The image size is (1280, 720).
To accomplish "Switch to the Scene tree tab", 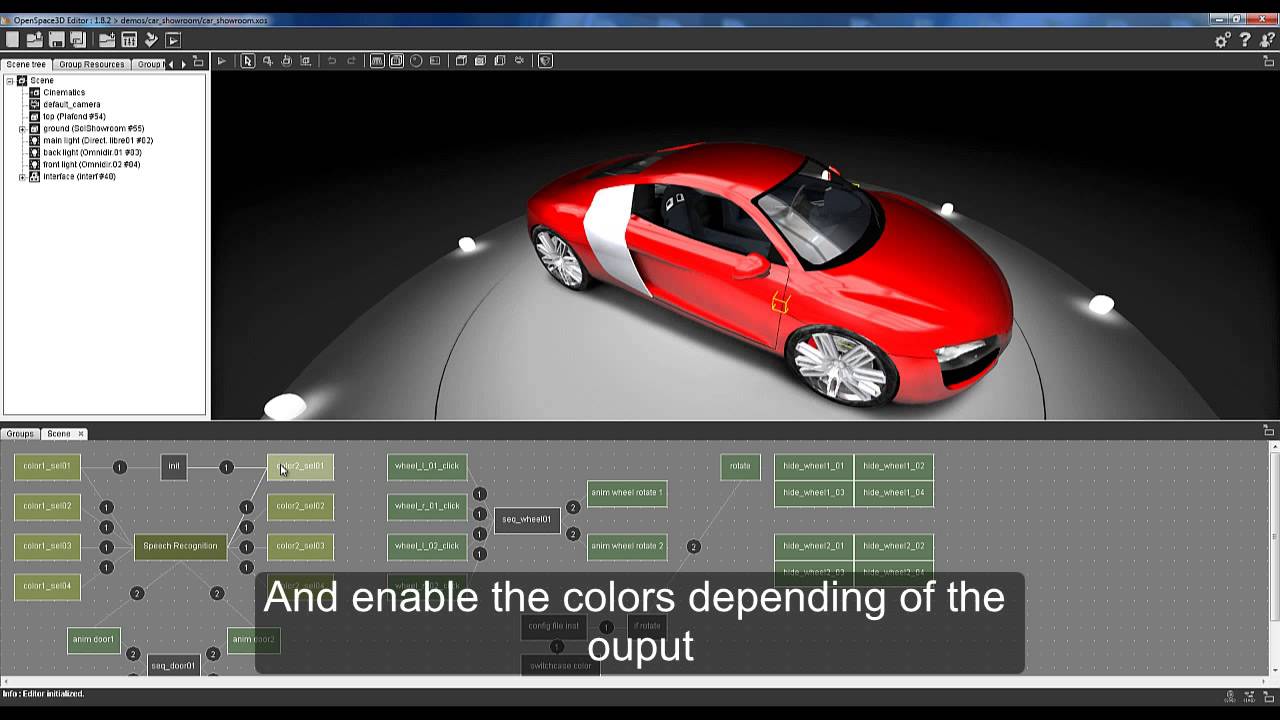I will tap(26, 64).
